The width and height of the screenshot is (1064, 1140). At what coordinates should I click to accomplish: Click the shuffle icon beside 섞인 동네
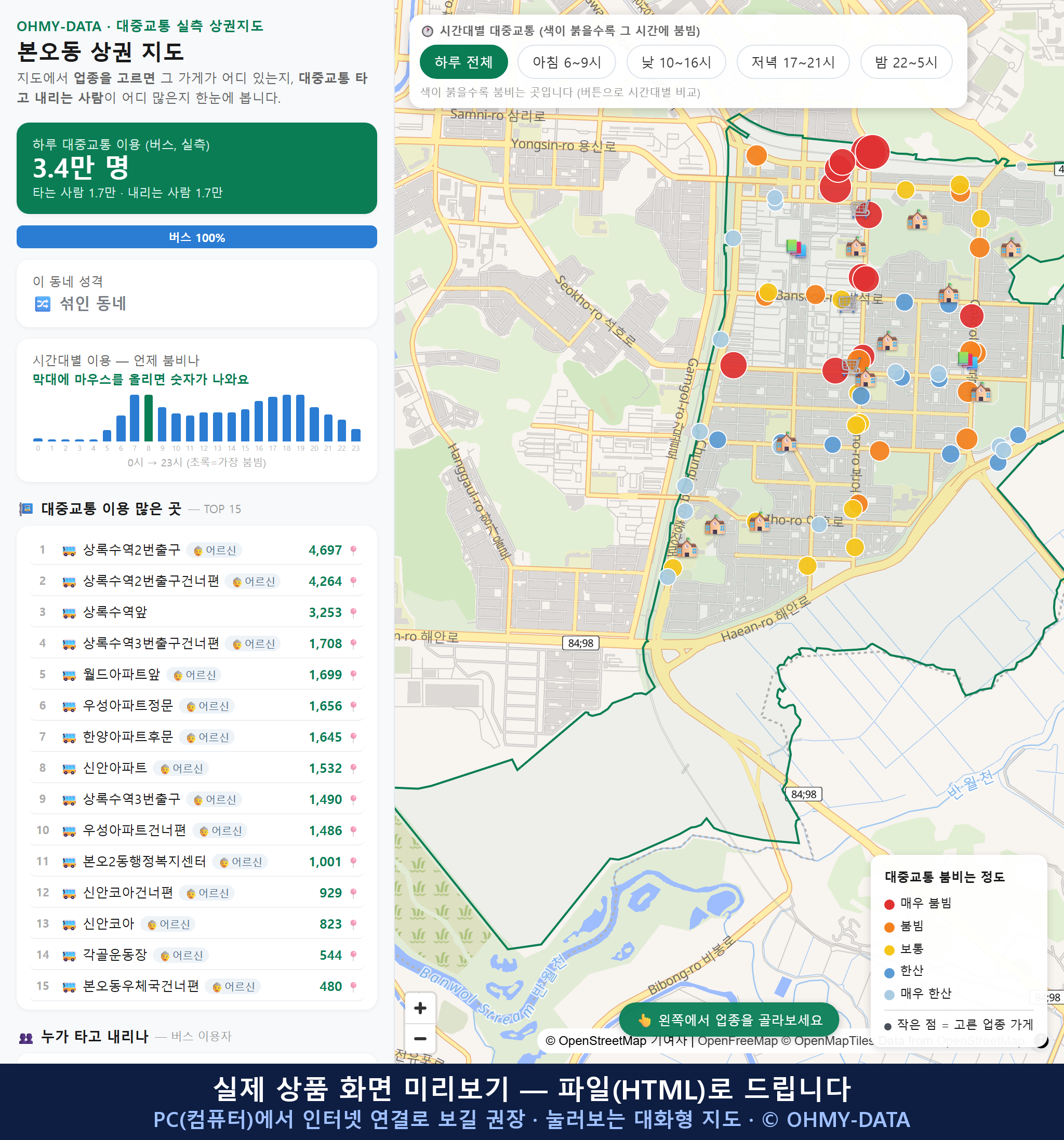pos(43,304)
